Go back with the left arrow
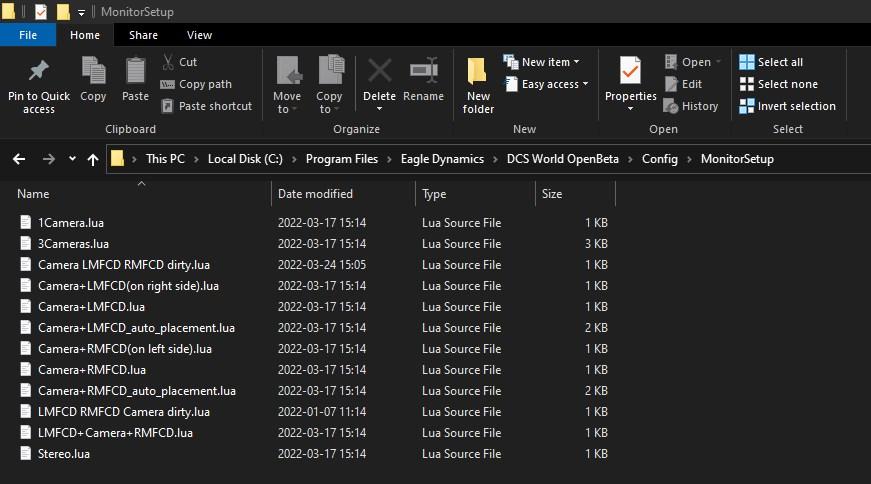 point(19,159)
